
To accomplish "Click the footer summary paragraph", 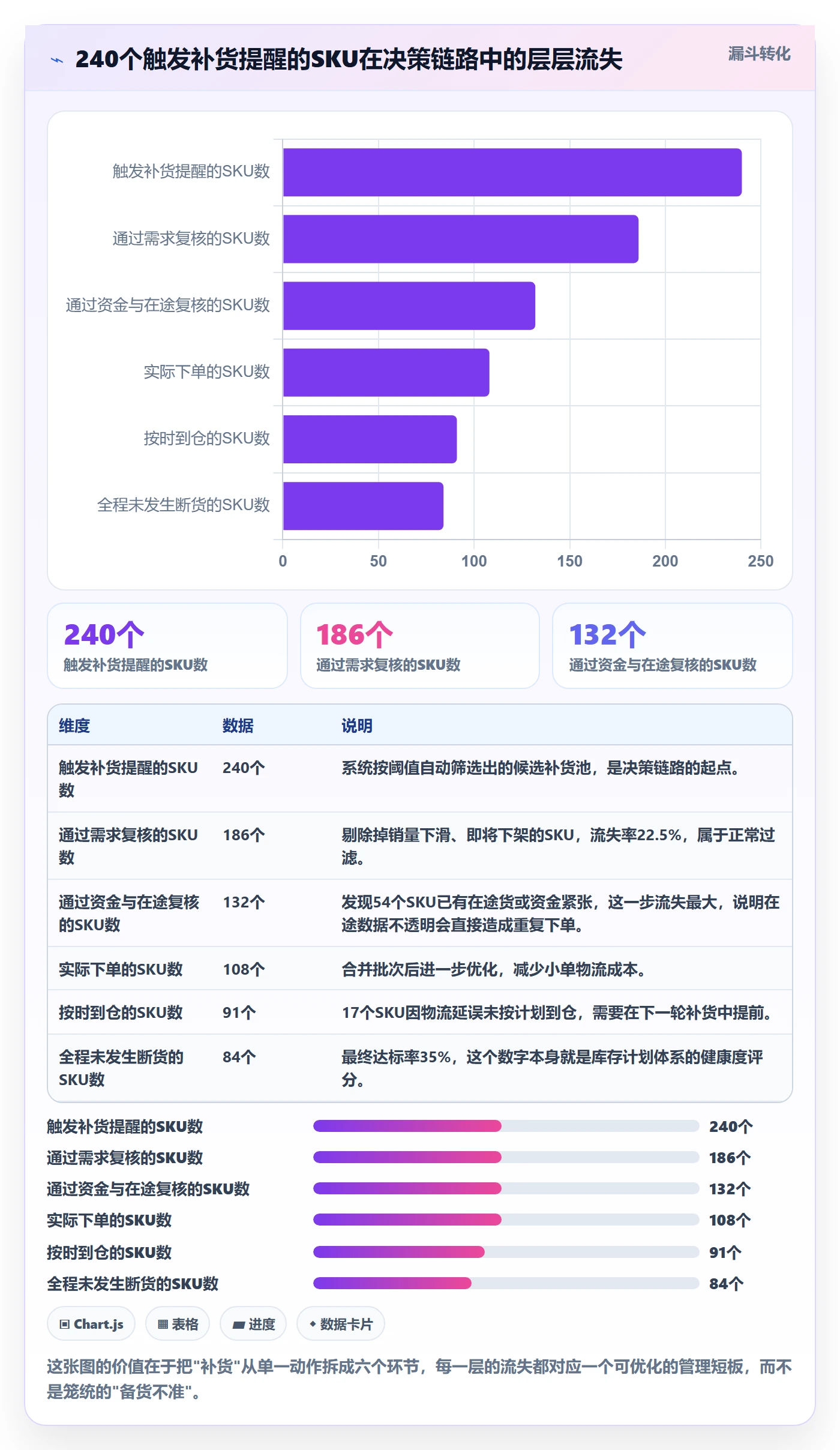I will point(419,1379).
